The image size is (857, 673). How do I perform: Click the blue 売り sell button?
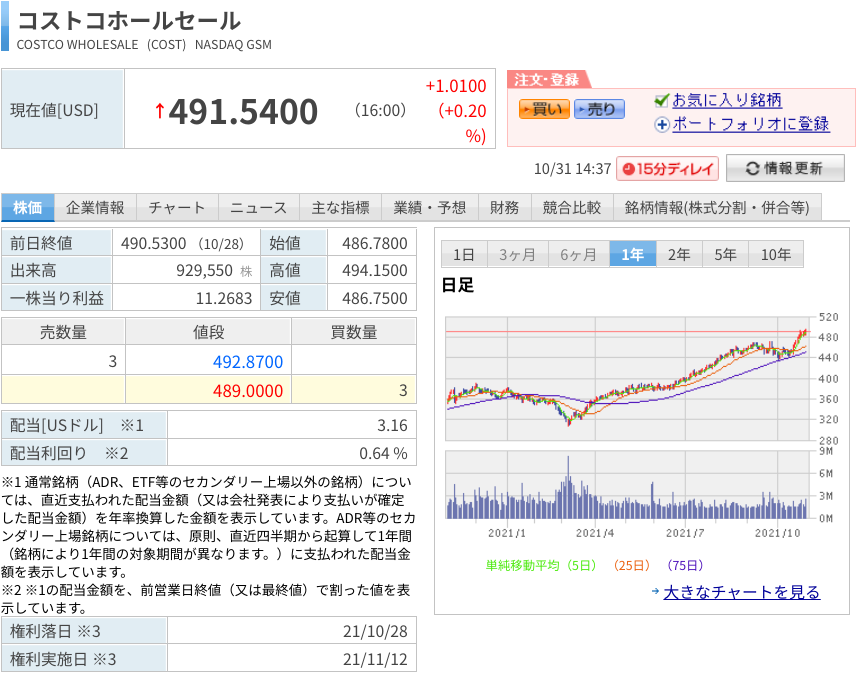599,109
